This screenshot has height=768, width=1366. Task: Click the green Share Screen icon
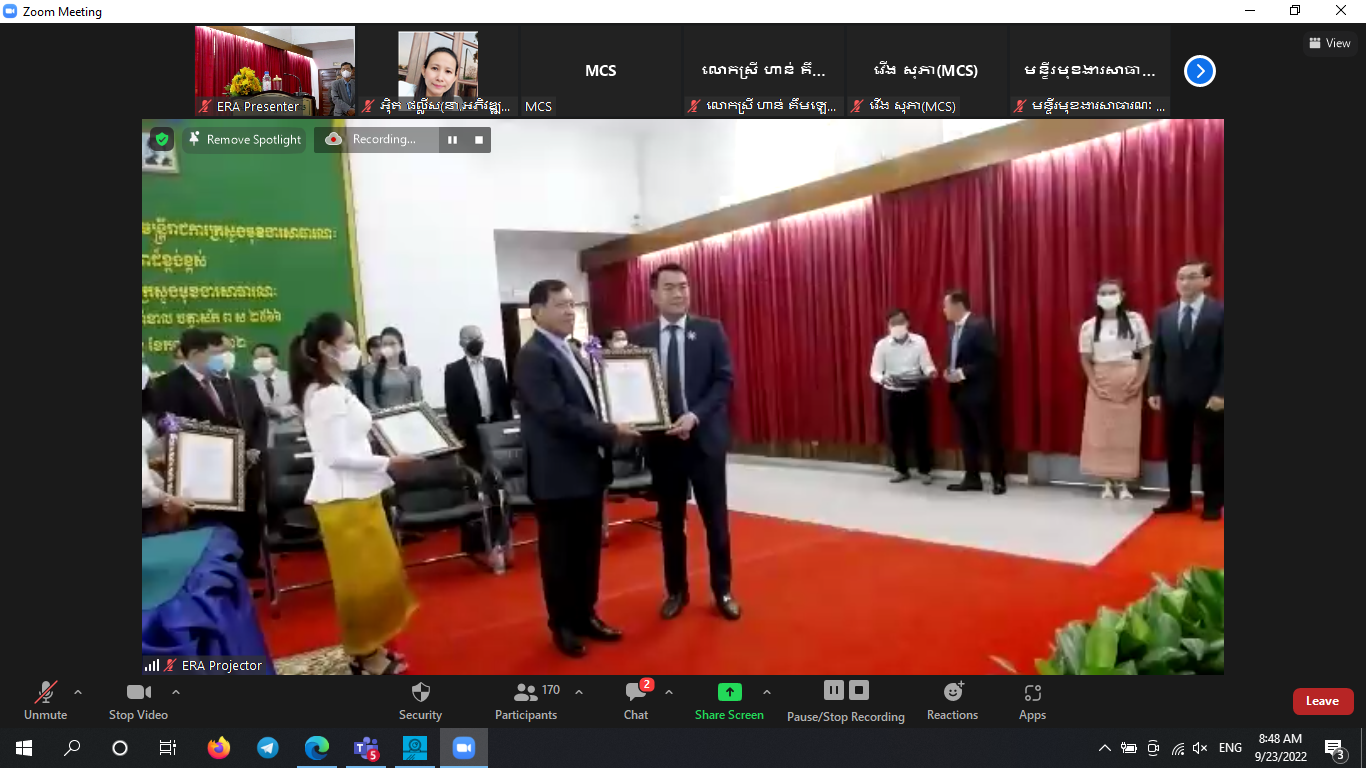pyautogui.click(x=729, y=692)
